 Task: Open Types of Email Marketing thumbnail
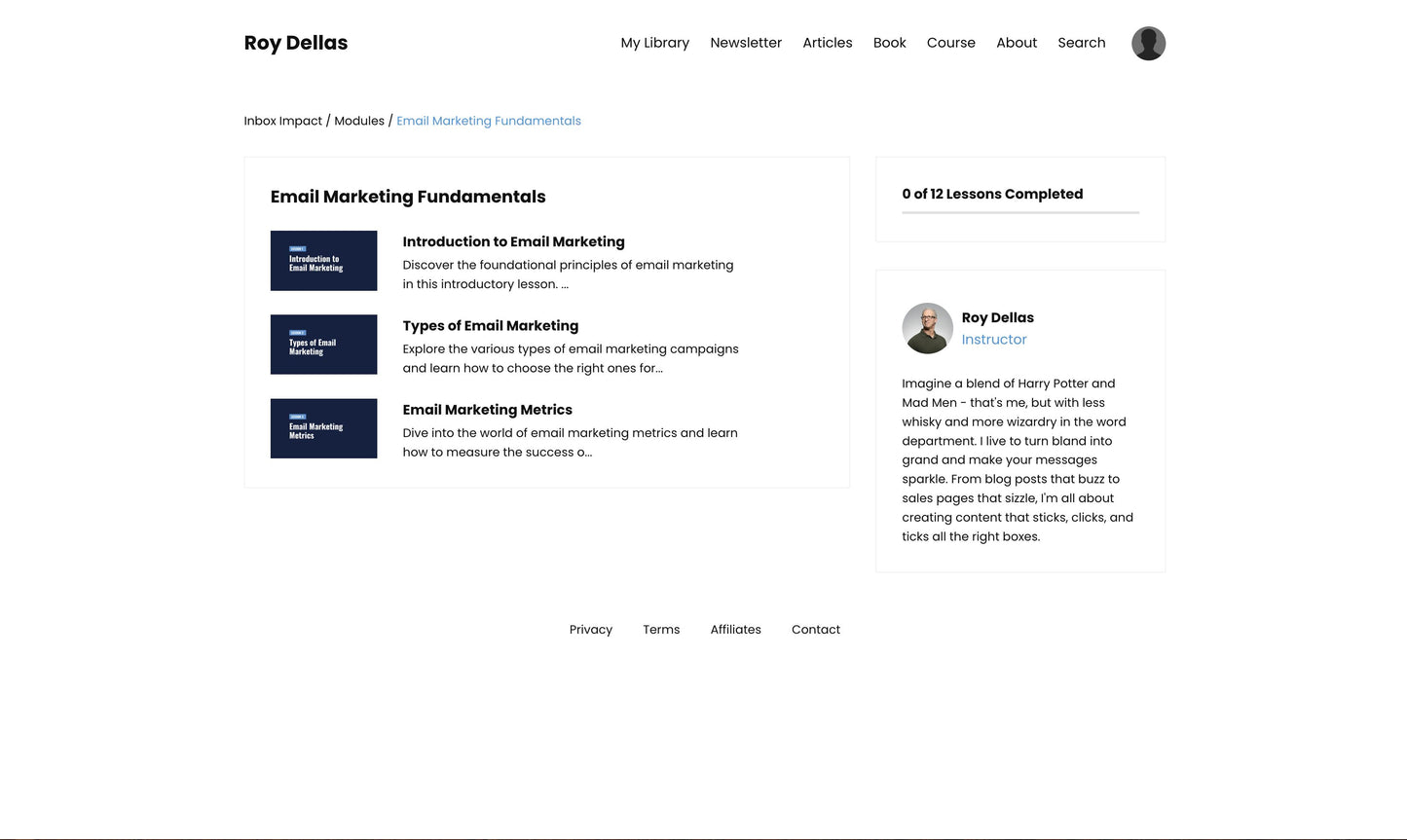coord(323,345)
